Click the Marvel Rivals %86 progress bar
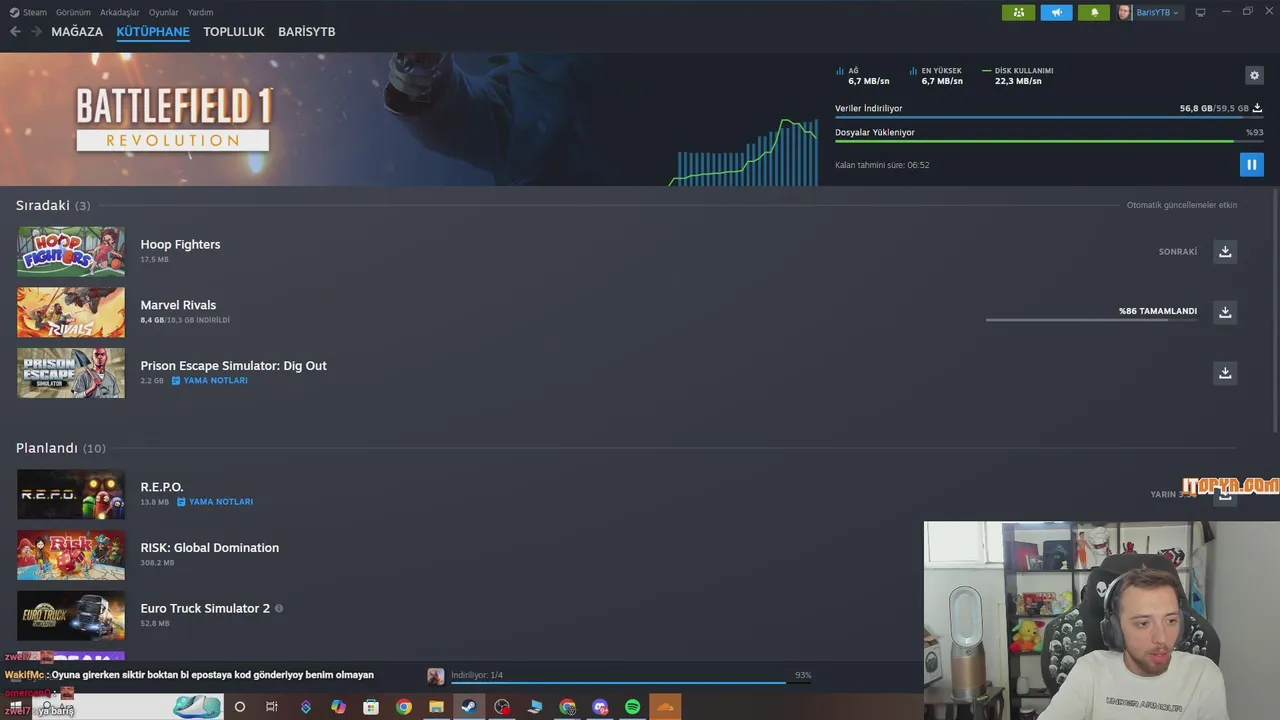 point(1091,320)
